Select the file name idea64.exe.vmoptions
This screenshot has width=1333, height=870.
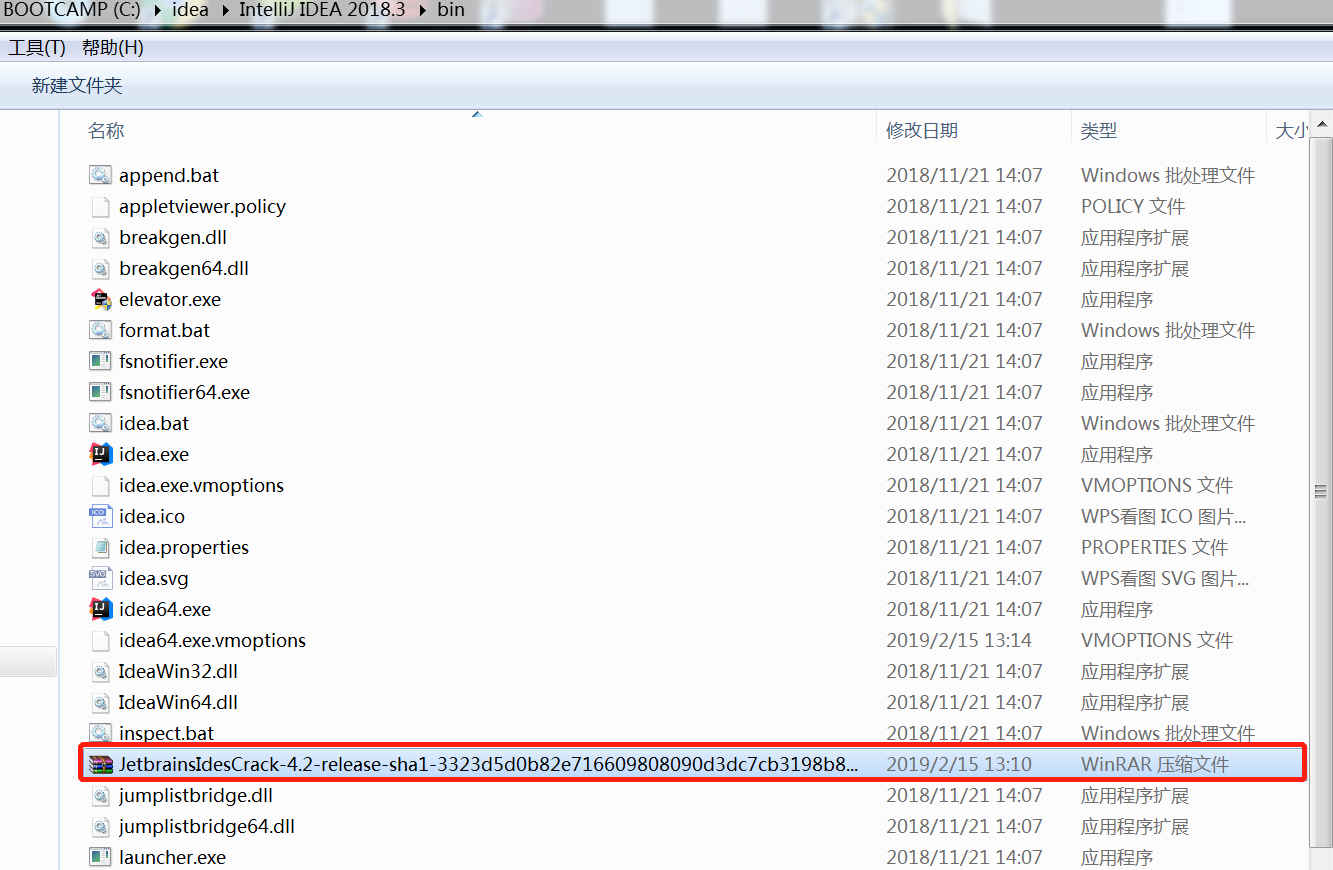pyautogui.click(x=212, y=640)
